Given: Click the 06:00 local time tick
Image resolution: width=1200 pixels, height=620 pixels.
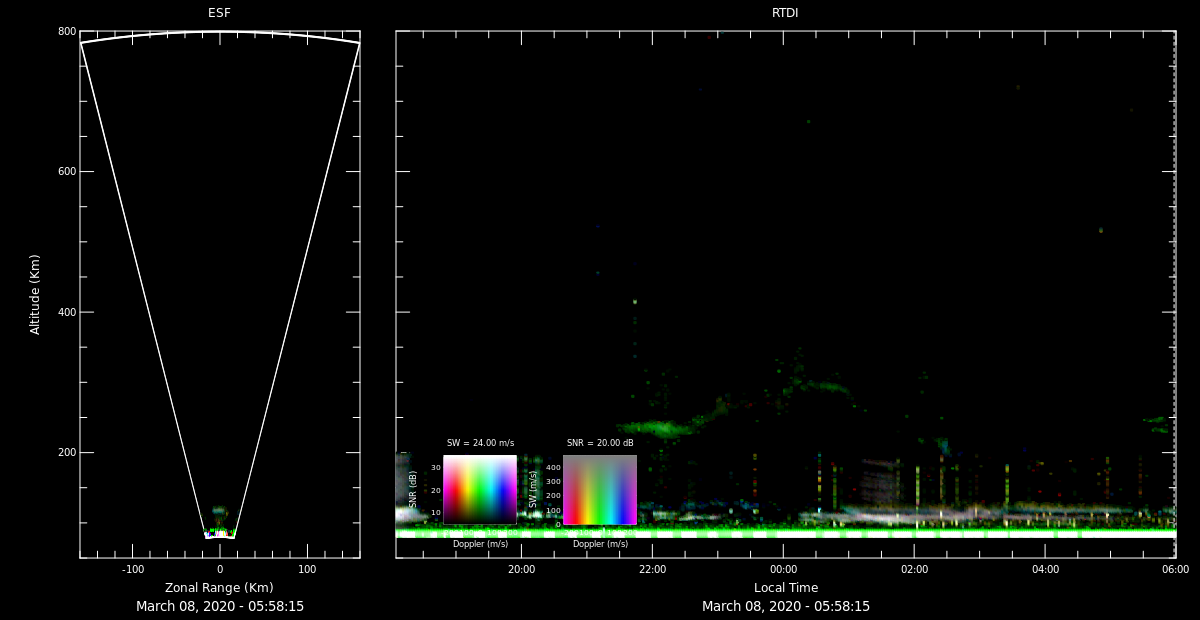Looking at the screenshot, I should point(1176,570).
